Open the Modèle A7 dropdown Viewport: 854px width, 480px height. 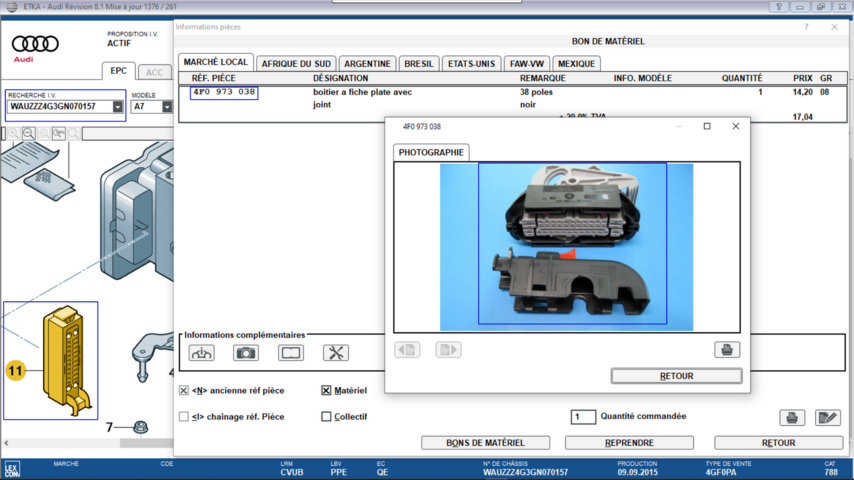coord(167,107)
